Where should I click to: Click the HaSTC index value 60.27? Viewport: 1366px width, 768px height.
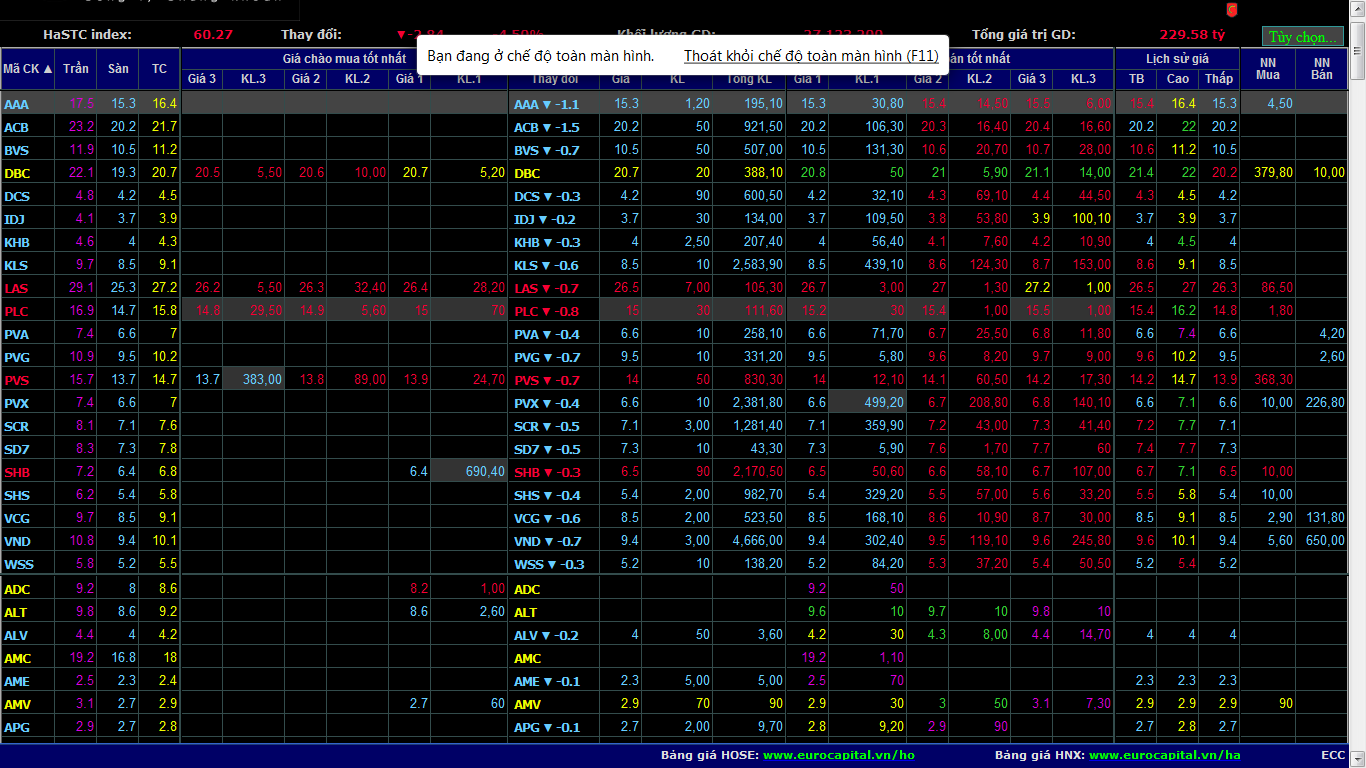(x=213, y=34)
